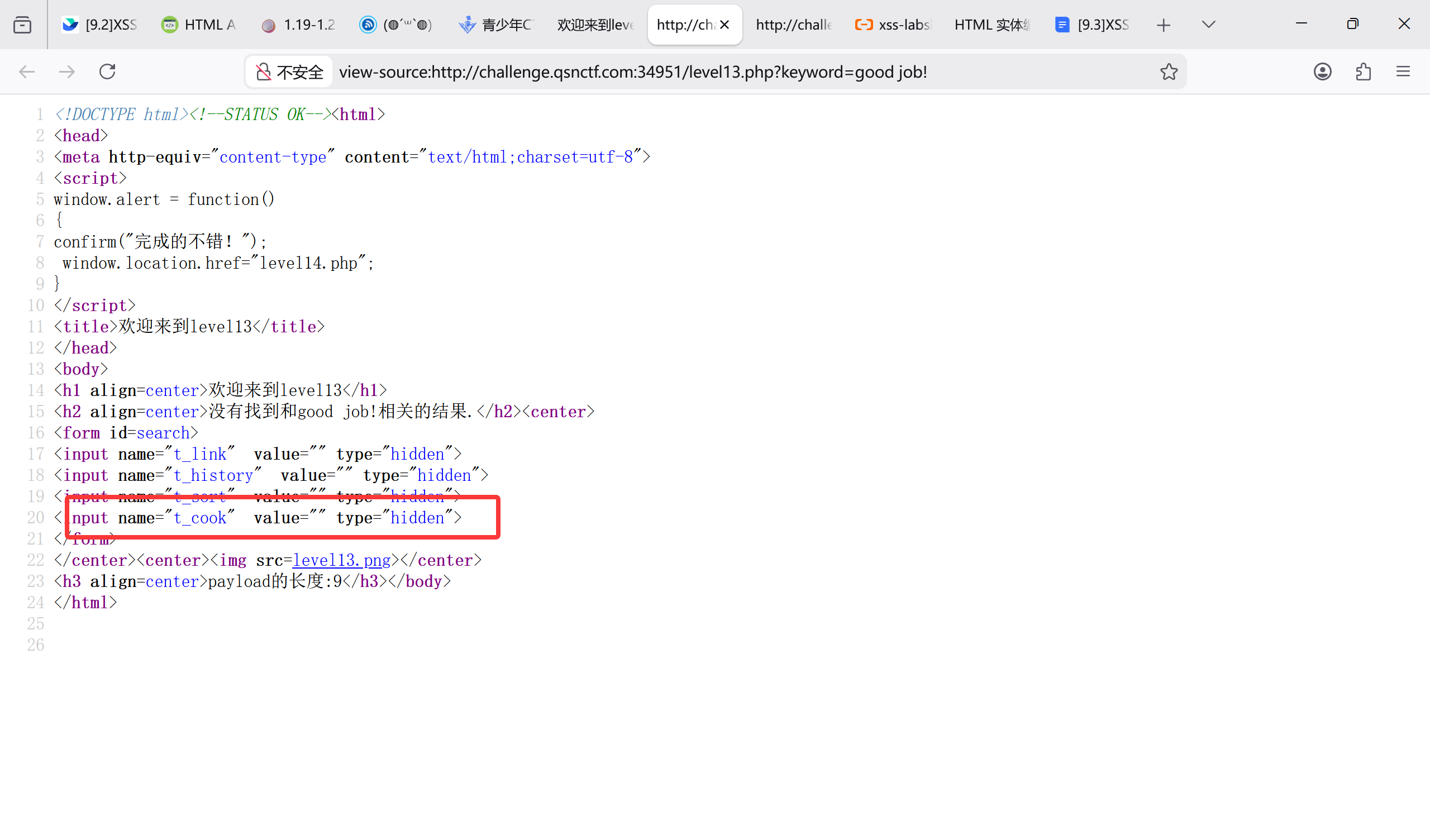This screenshot has width=1430, height=840.
Task: Switch to the '[9.3]XSS' tab
Action: pyautogui.click(x=1094, y=25)
